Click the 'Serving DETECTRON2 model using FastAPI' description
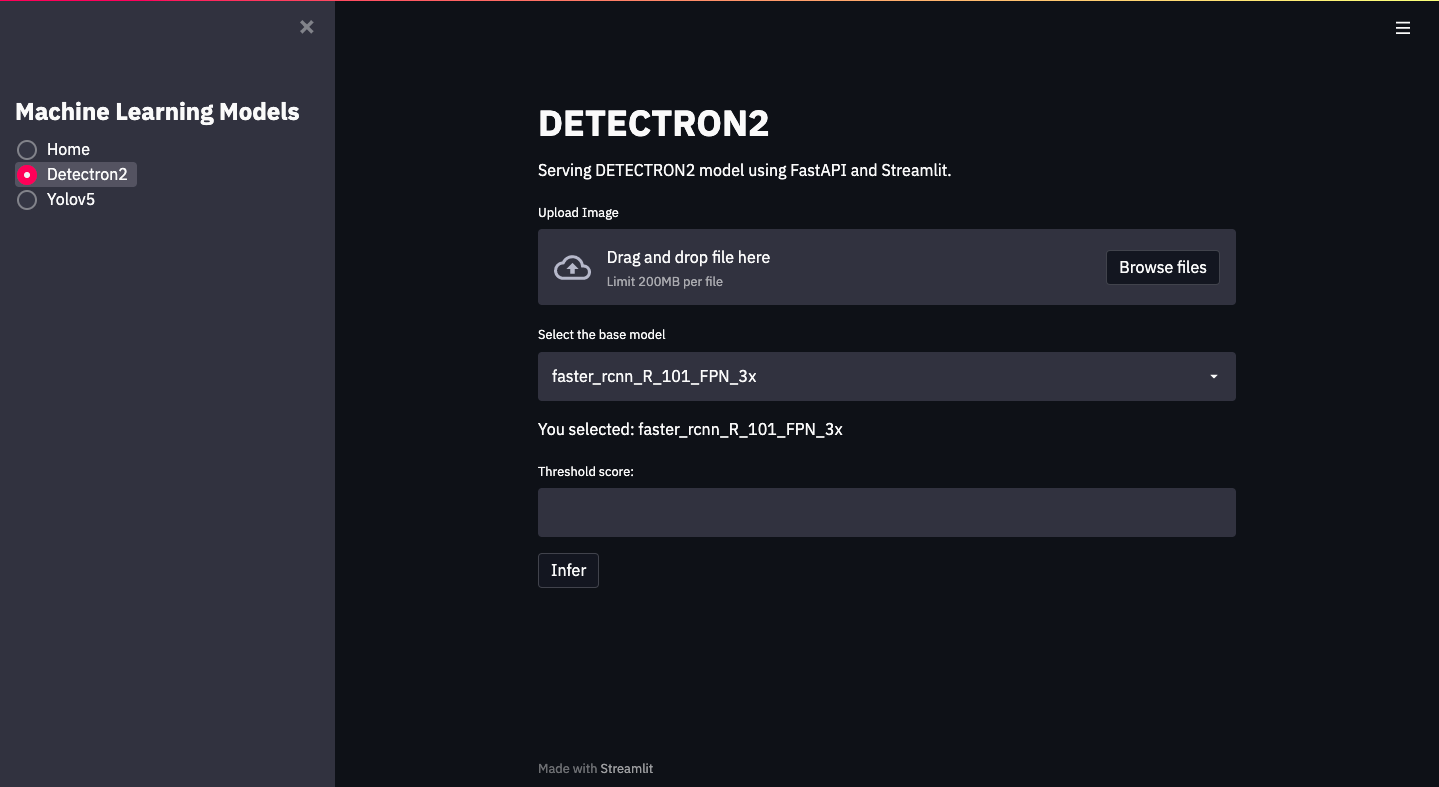Image resolution: width=1439 pixels, height=787 pixels. (744, 170)
